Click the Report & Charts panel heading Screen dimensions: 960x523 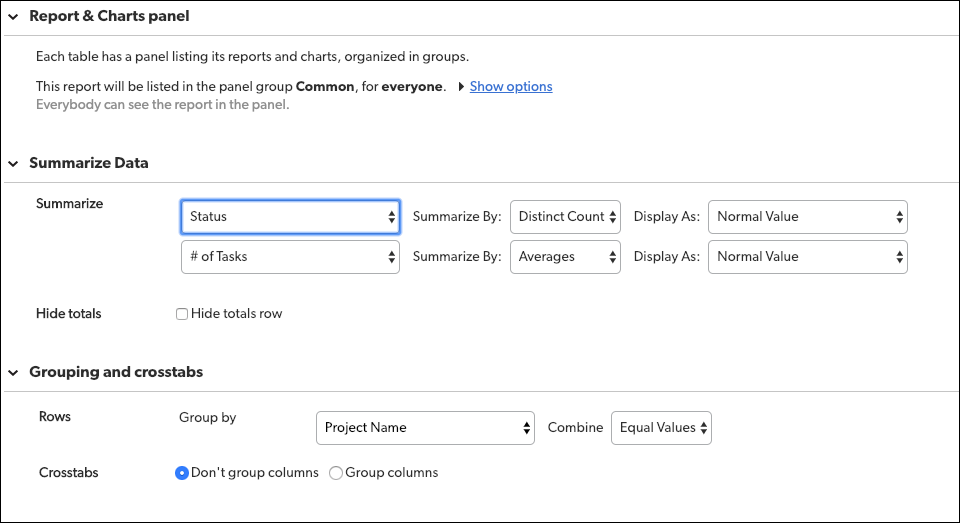coord(109,16)
